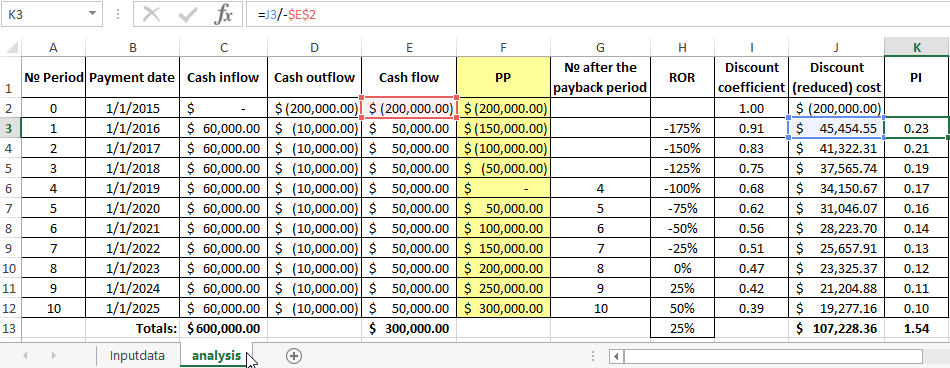
Task: Go to the next sheet with the right arrow
Action: pos(53,356)
